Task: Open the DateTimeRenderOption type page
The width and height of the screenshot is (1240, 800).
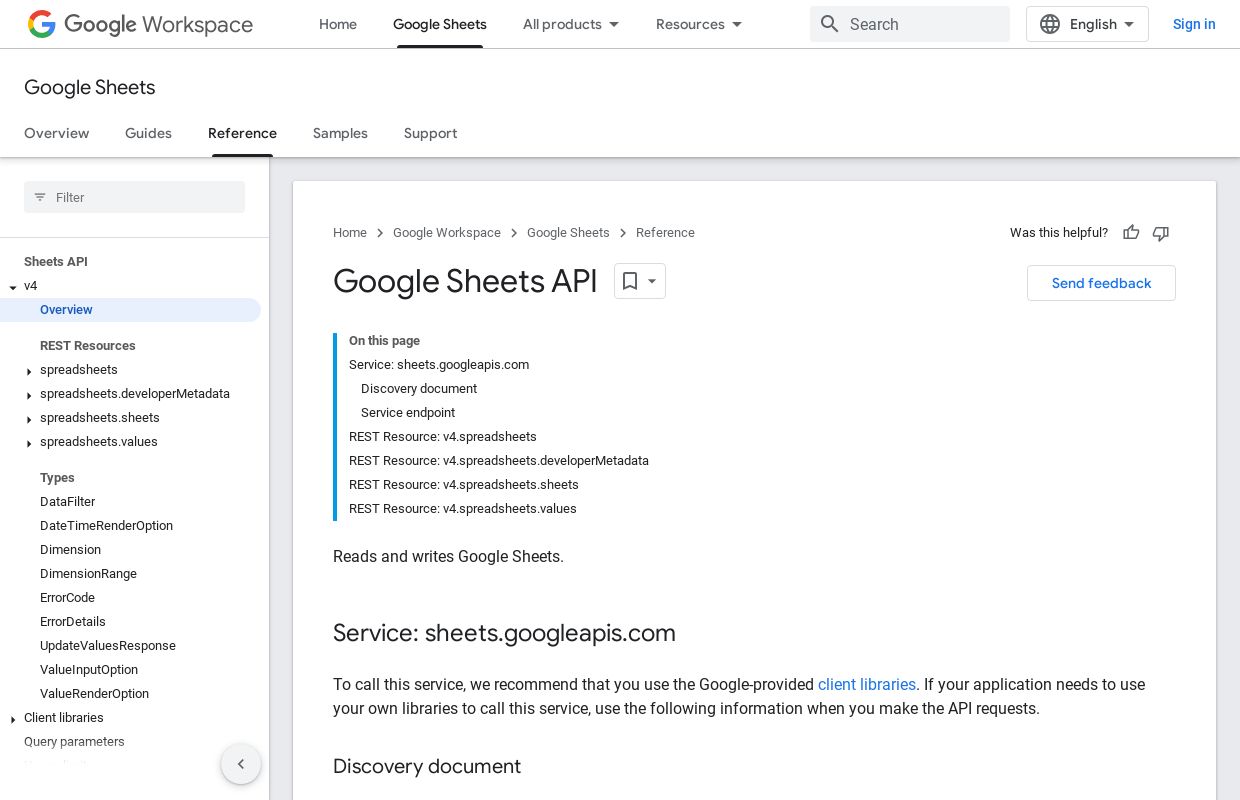Action: 106,526
